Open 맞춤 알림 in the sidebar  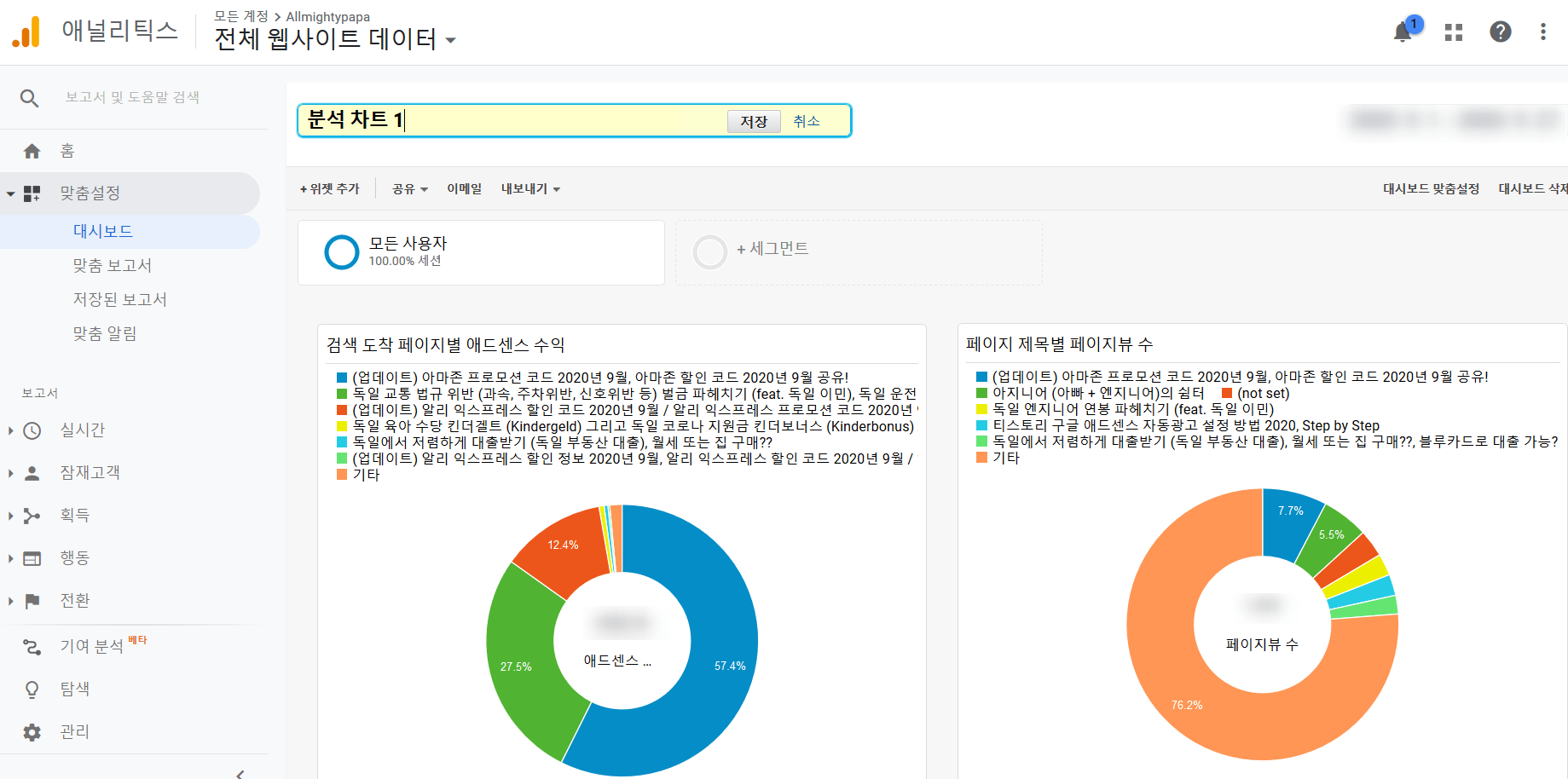(x=105, y=333)
